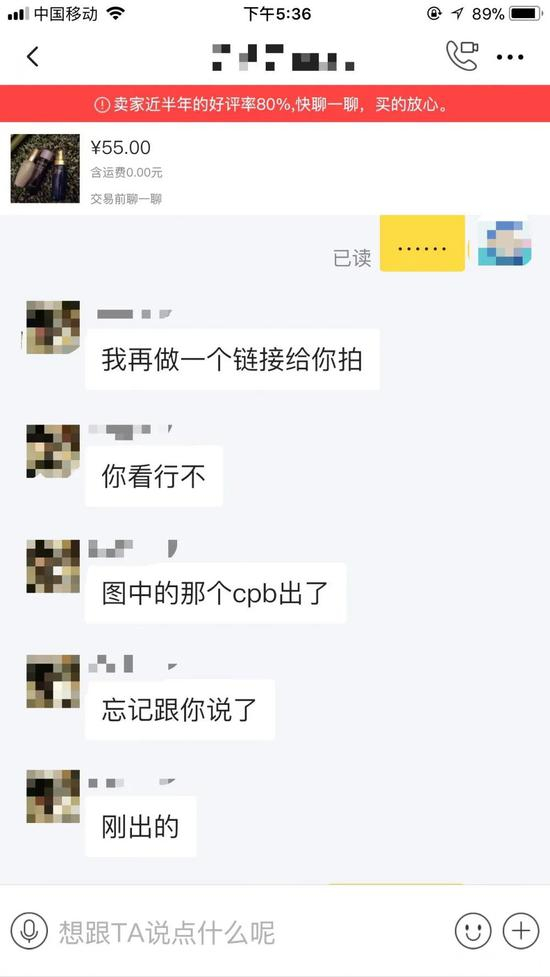Tap the battery indicator in status bar
This screenshot has width=550, height=977.
point(526,13)
